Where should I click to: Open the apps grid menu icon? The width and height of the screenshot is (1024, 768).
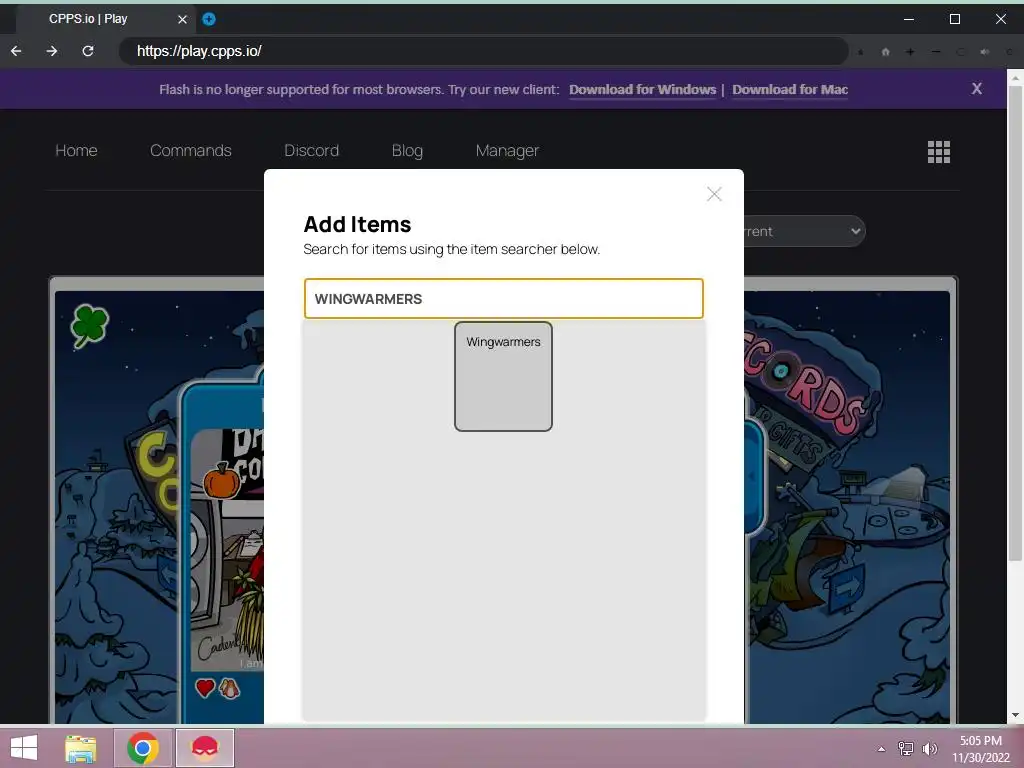click(939, 152)
